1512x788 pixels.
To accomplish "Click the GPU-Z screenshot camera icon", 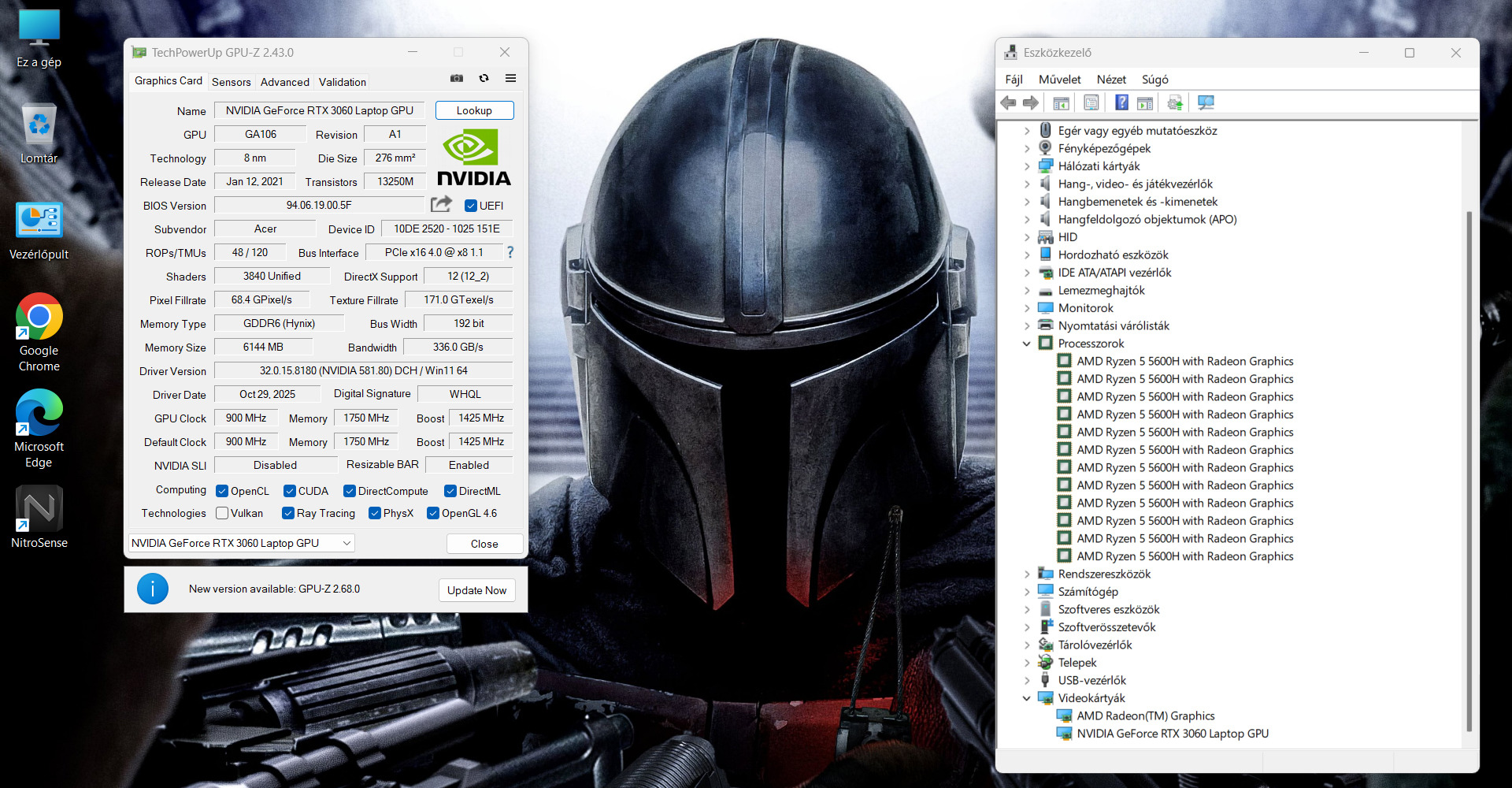I will (456, 79).
